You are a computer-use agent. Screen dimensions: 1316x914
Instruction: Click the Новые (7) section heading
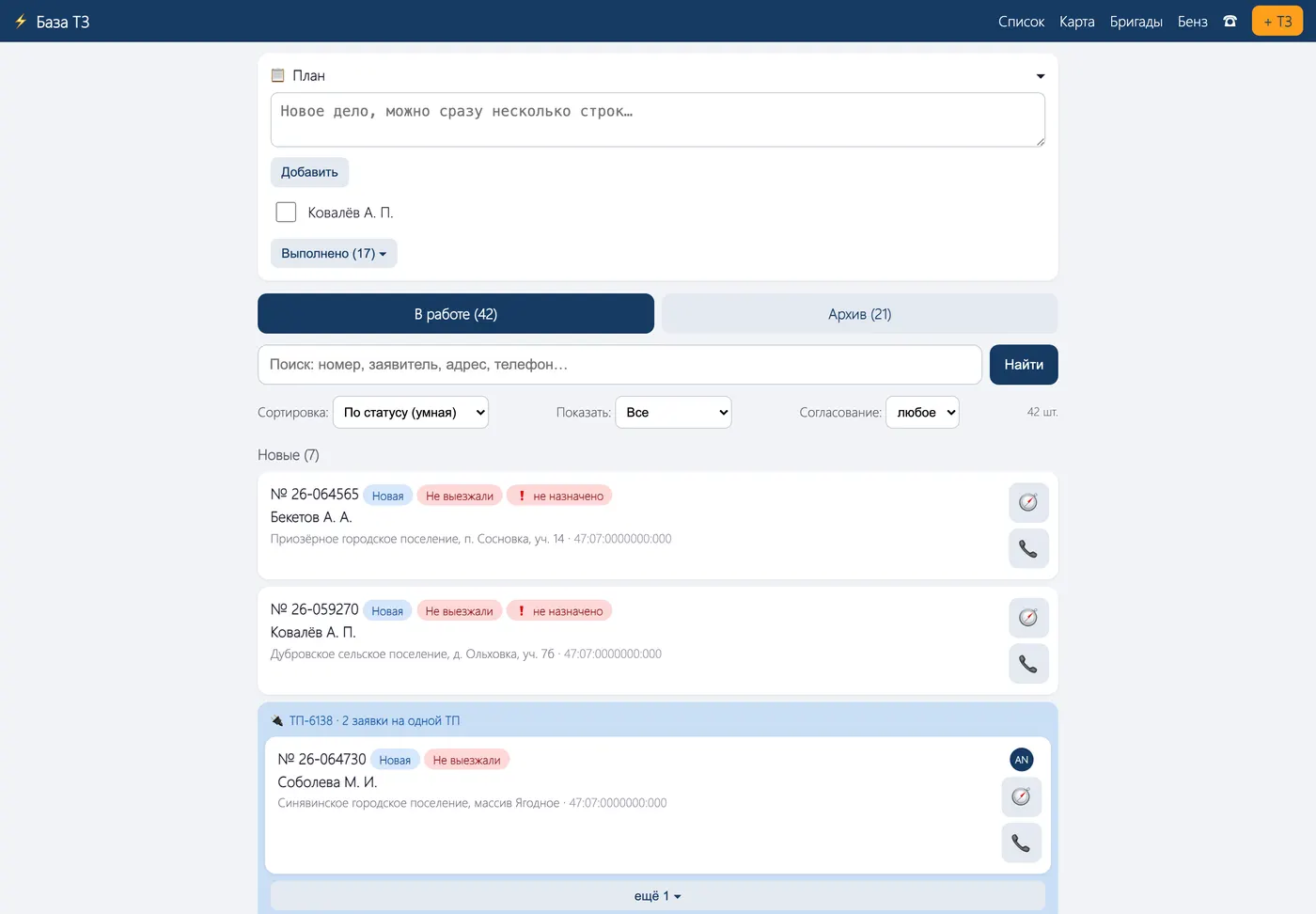point(289,455)
